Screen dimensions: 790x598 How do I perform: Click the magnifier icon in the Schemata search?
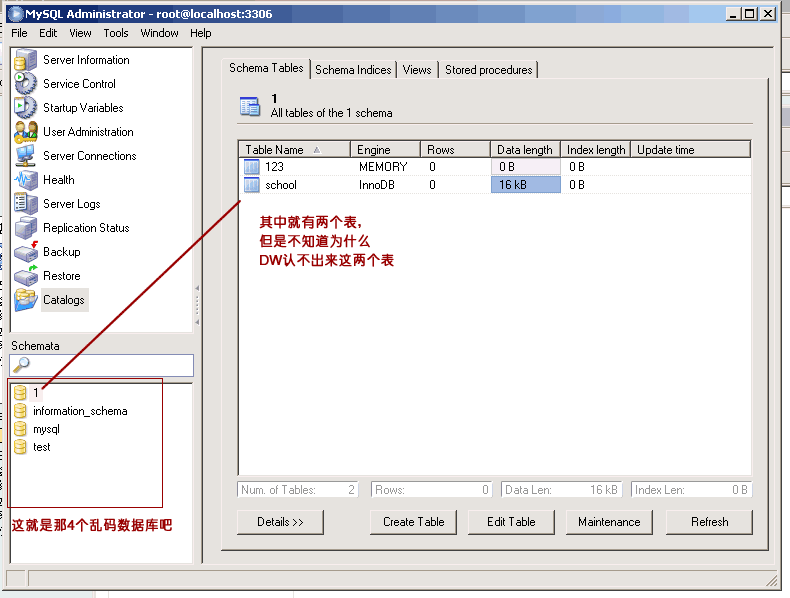[21, 364]
